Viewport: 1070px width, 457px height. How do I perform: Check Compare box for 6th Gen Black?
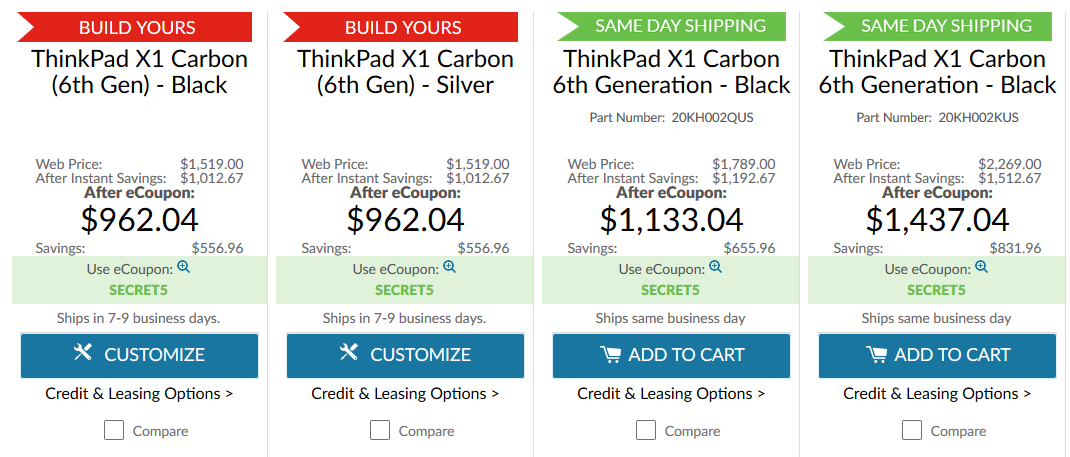[114, 430]
